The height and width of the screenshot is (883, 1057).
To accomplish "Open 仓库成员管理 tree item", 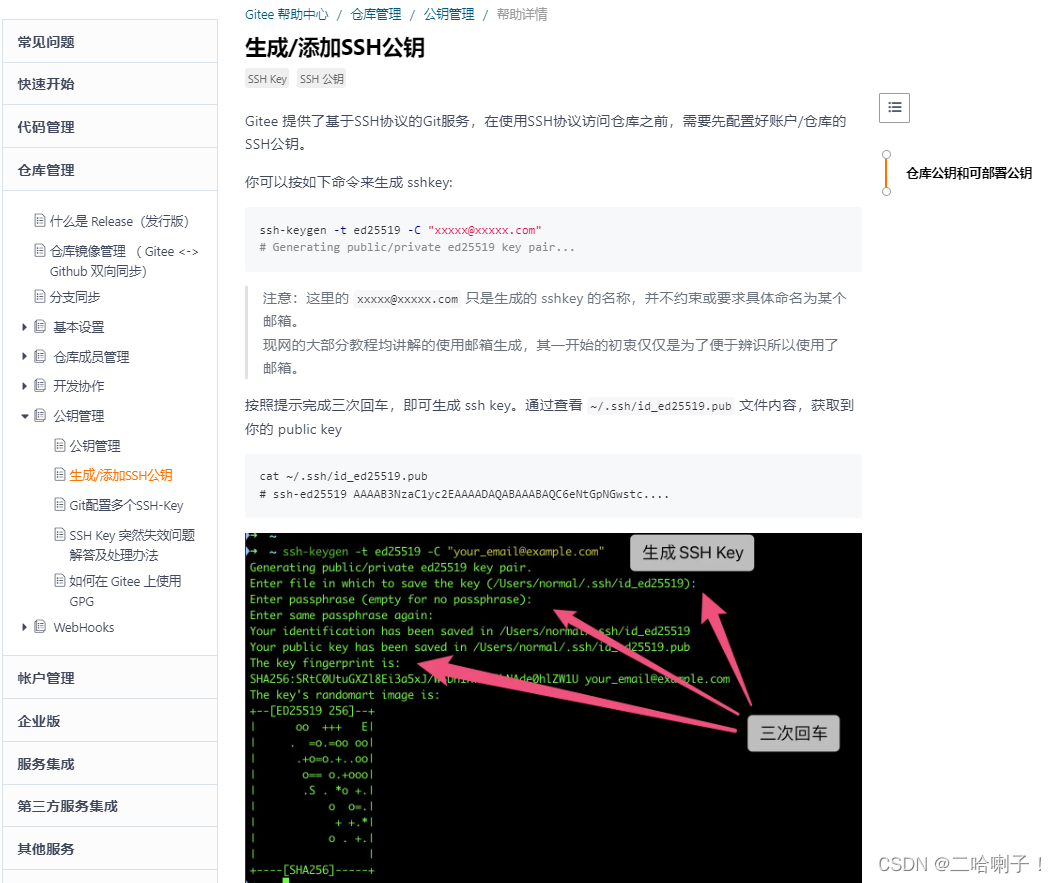I will pos(92,357).
